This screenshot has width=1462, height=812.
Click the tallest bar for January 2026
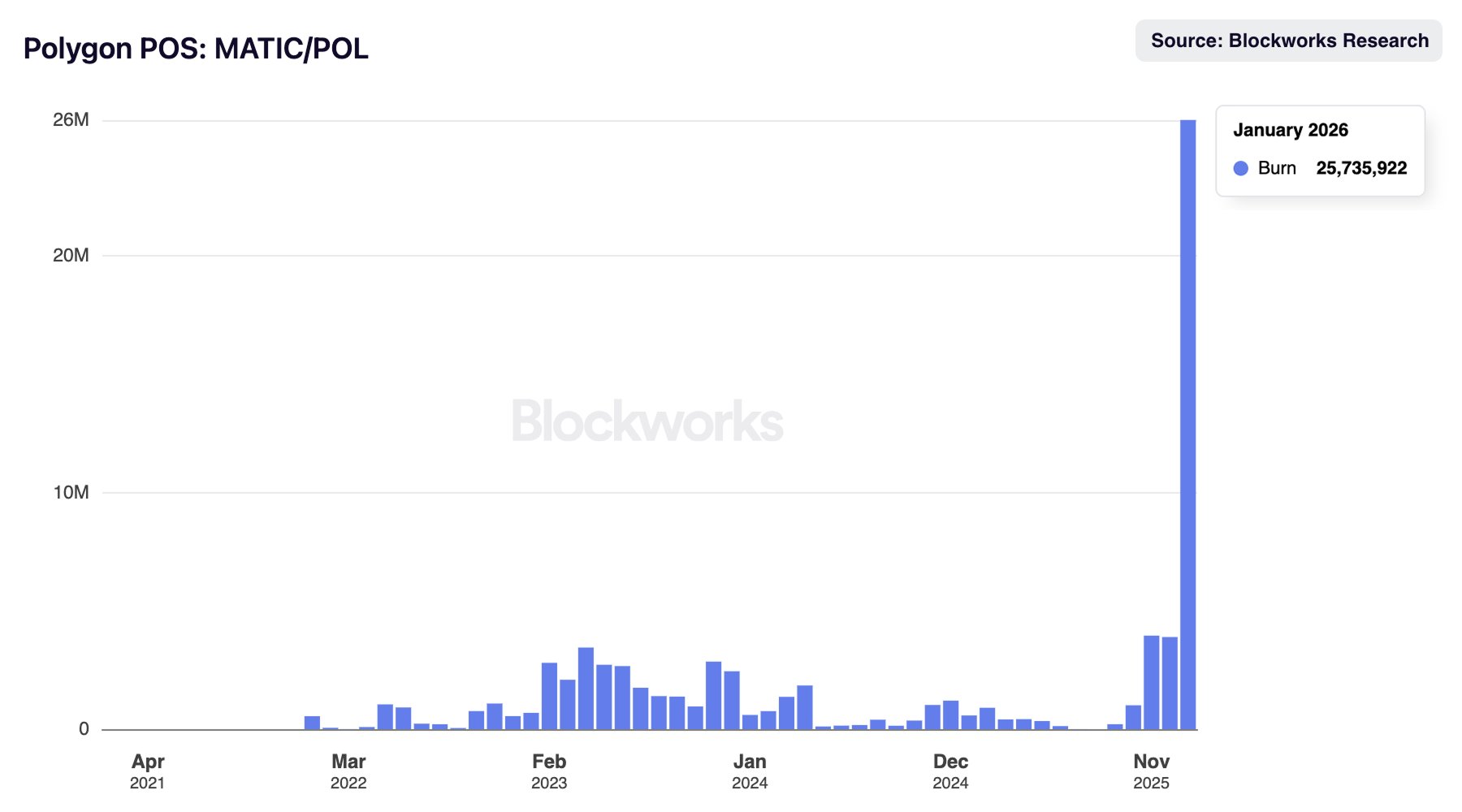click(1187, 422)
